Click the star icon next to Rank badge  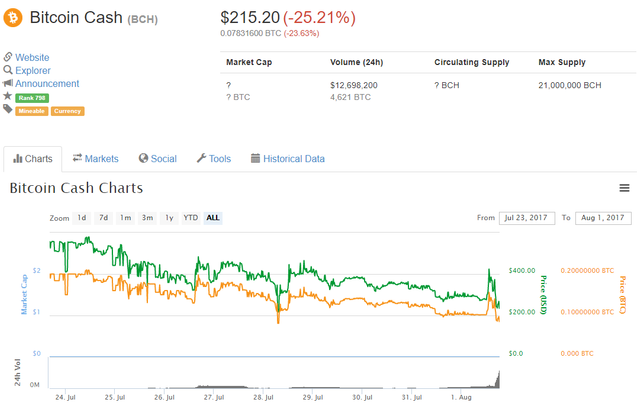point(7,96)
